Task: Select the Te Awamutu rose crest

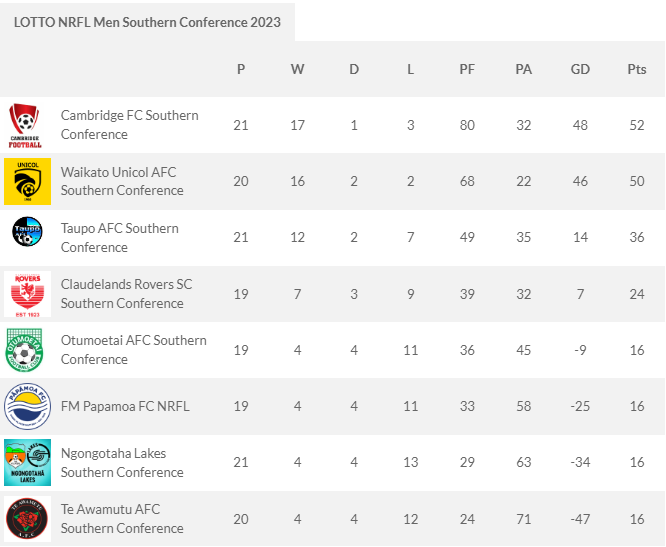Action: [28, 519]
